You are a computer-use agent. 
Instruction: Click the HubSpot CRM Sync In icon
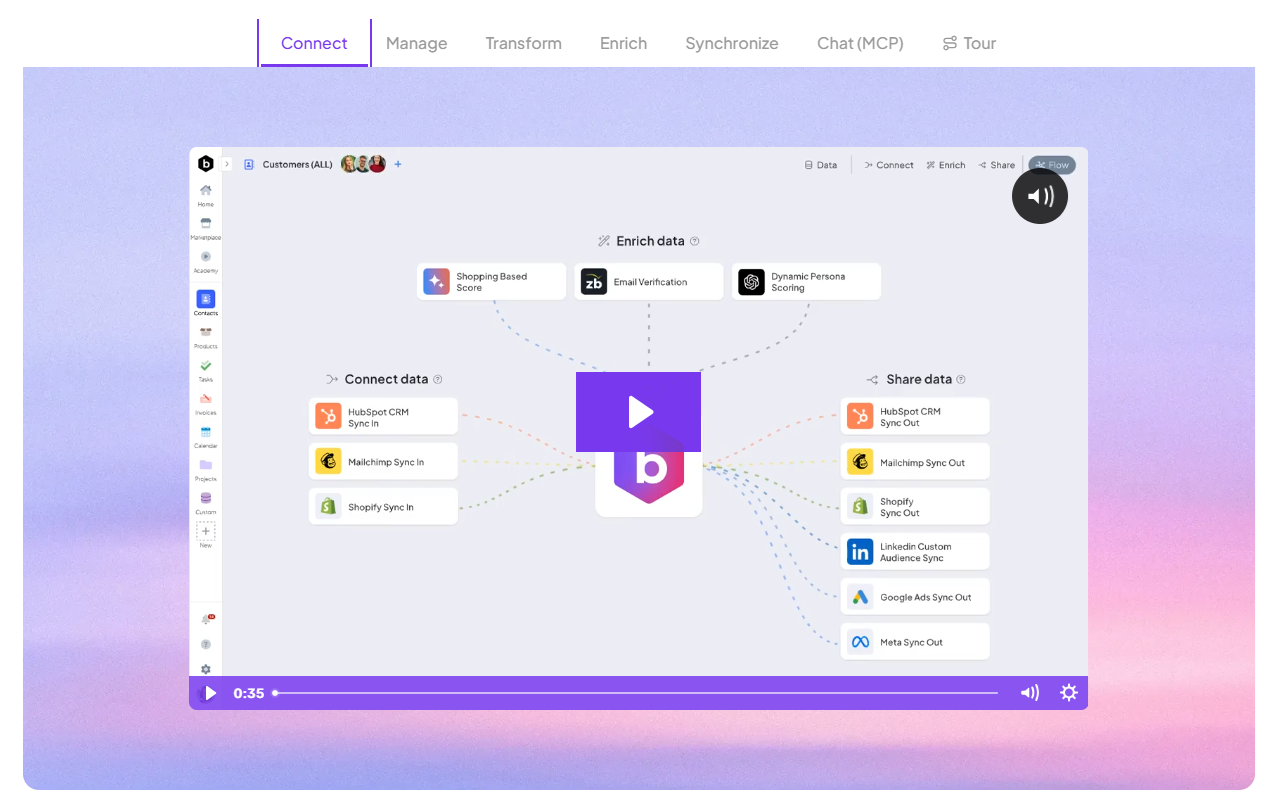click(328, 417)
